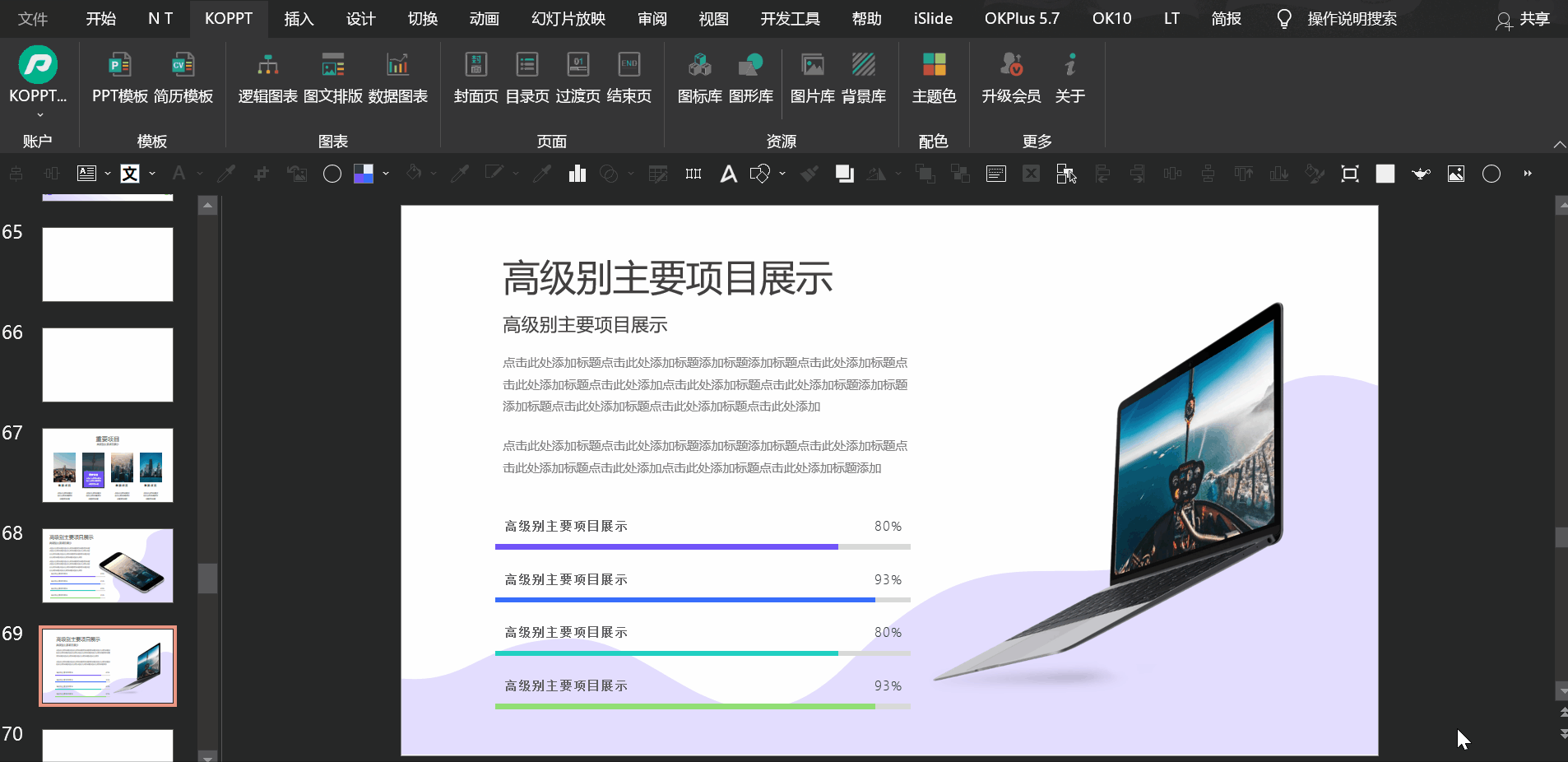Open the 关于 about info

[x=1070, y=78]
